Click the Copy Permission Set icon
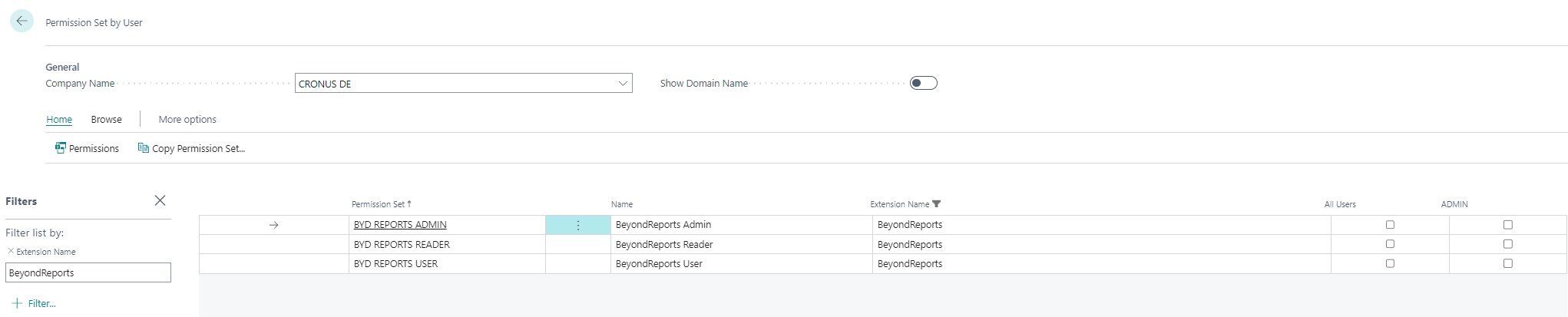Image resolution: width=1568 pixels, height=317 pixels. click(143, 148)
